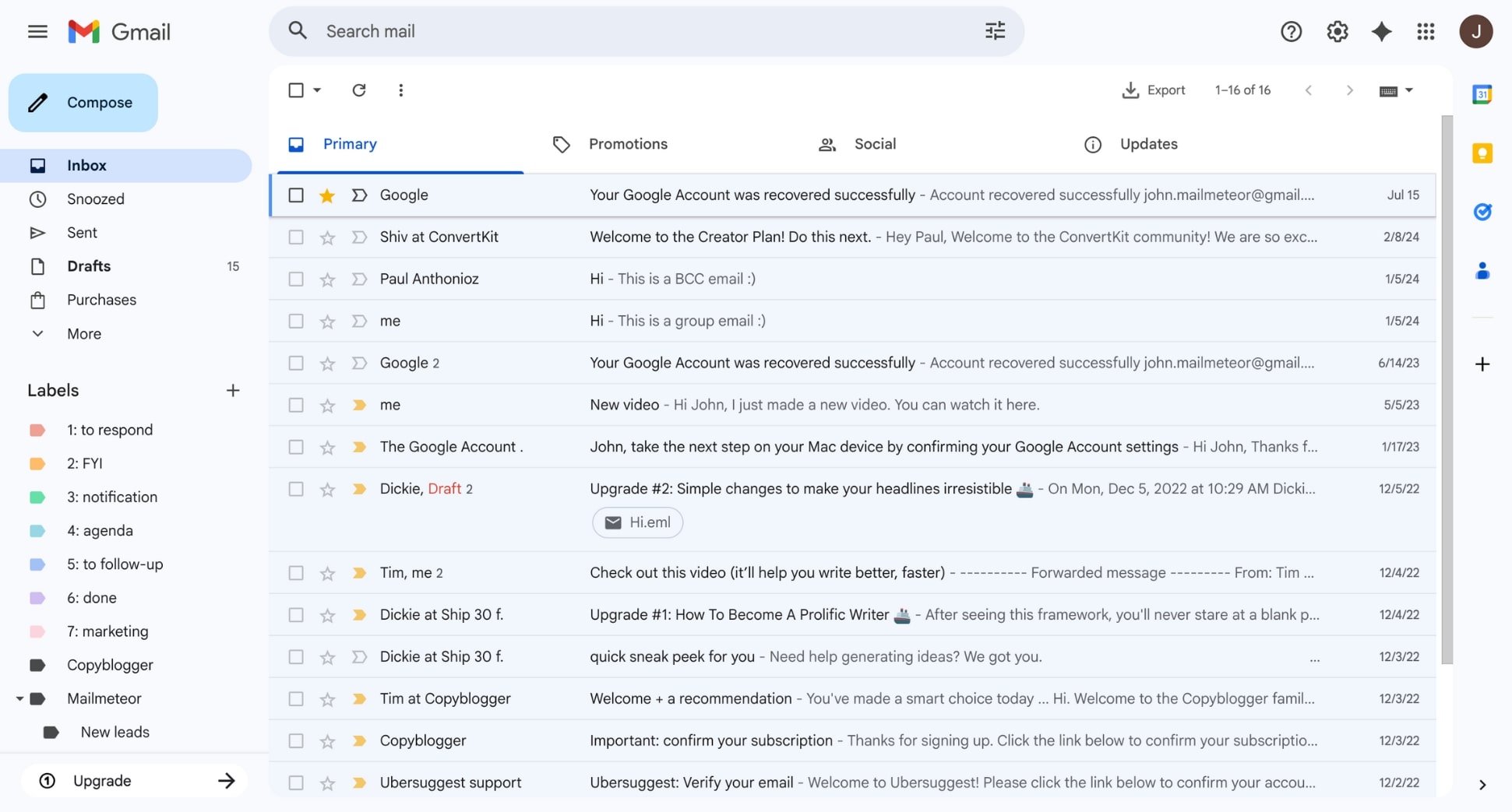Open Google Calendar in the right side panel
Viewport: 1512px width, 812px height.
(1483, 93)
